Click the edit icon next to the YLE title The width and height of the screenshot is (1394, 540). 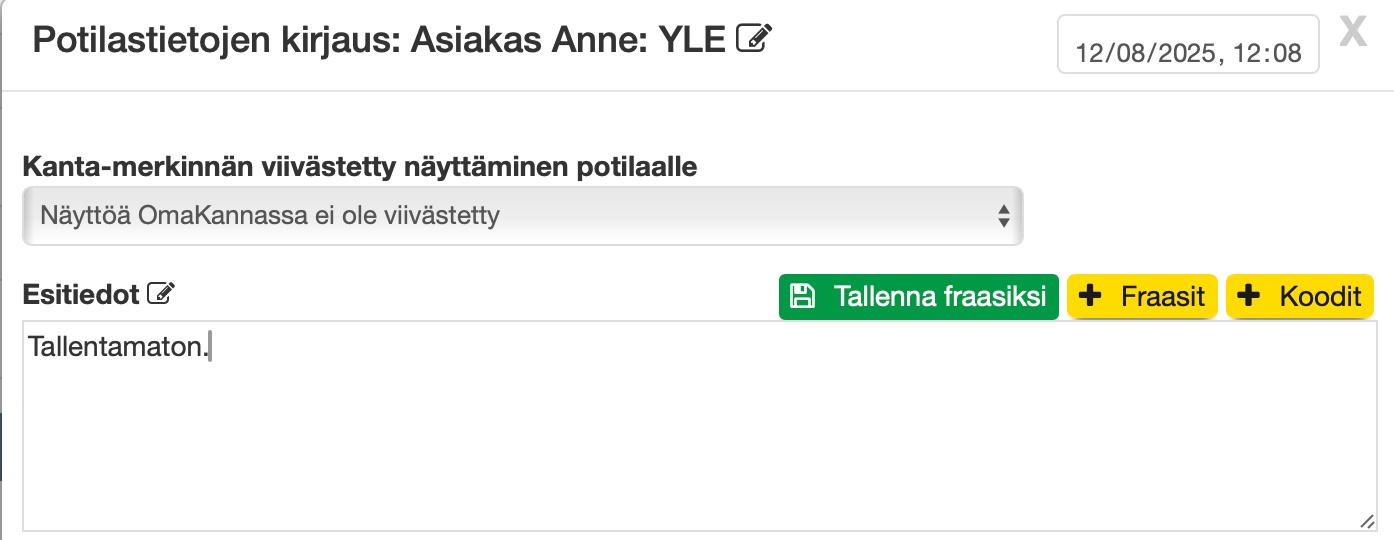click(754, 38)
